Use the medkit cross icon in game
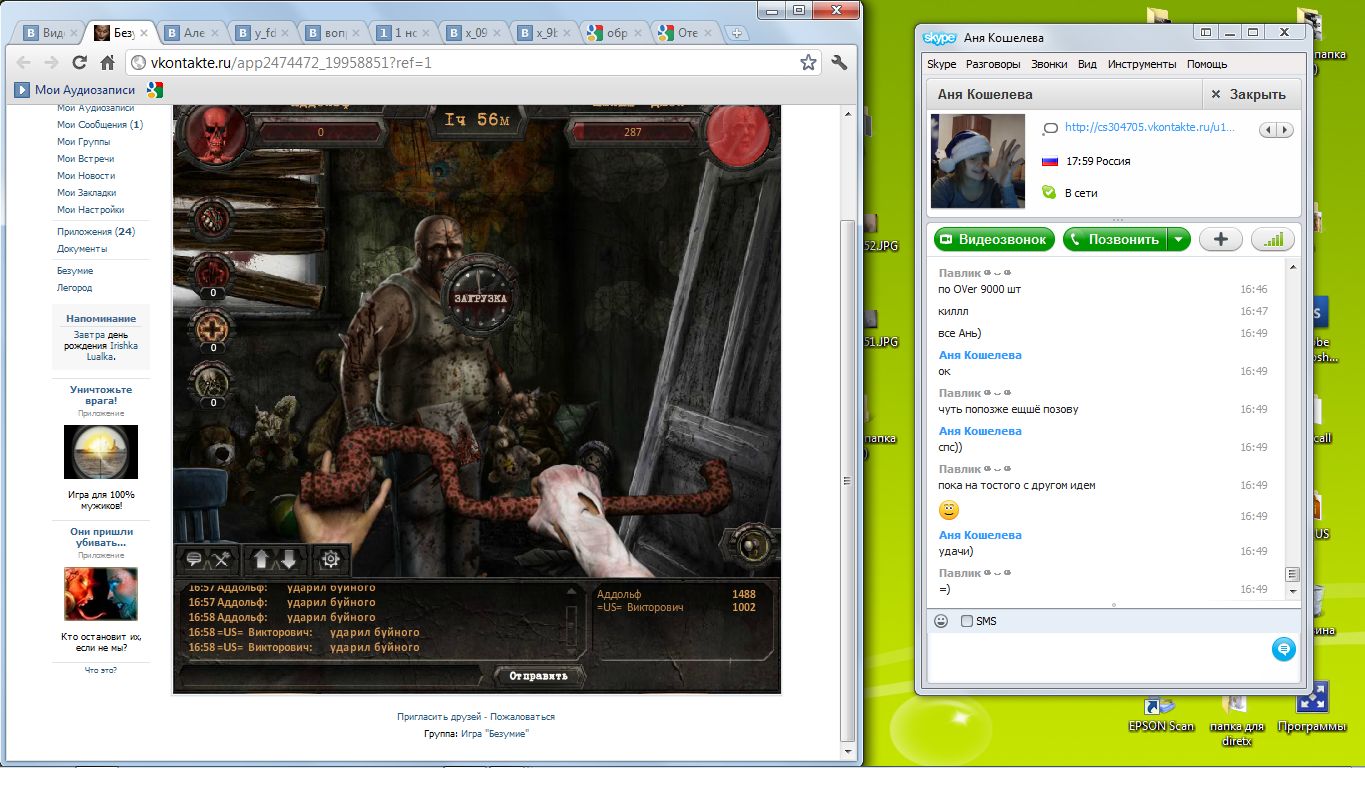Viewport: 1365px width, 788px height. [x=211, y=327]
